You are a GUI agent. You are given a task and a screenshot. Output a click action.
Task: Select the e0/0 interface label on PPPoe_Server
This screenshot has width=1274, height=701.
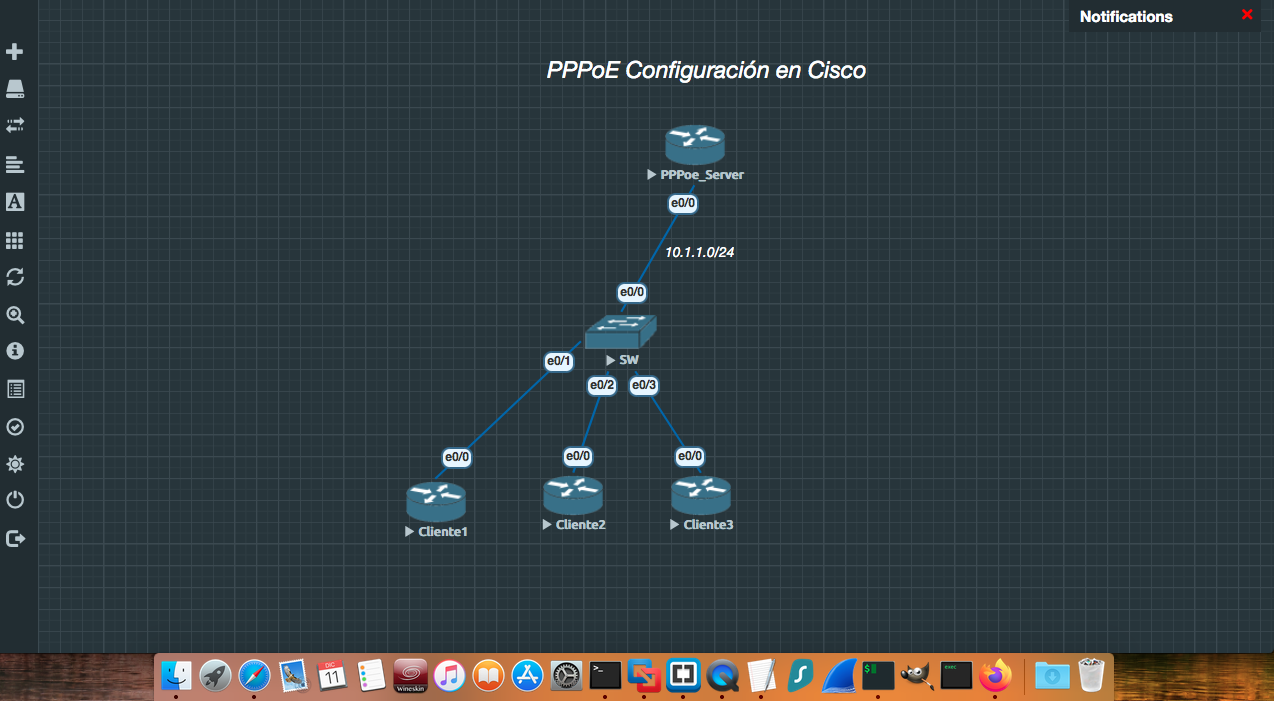coord(682,203)
